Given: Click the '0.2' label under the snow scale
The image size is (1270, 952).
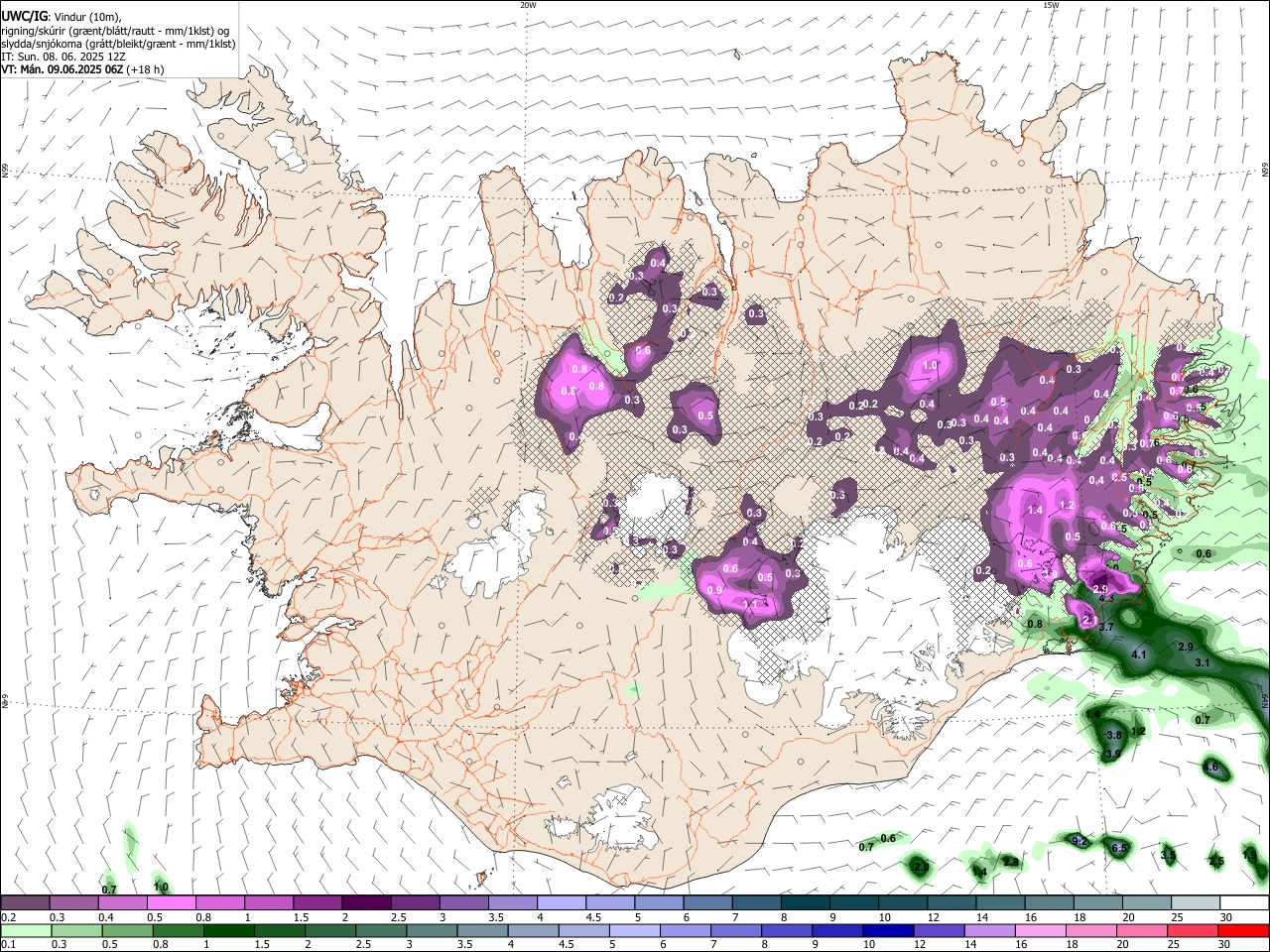Looking at the screenshot, I should click(8, 917).
